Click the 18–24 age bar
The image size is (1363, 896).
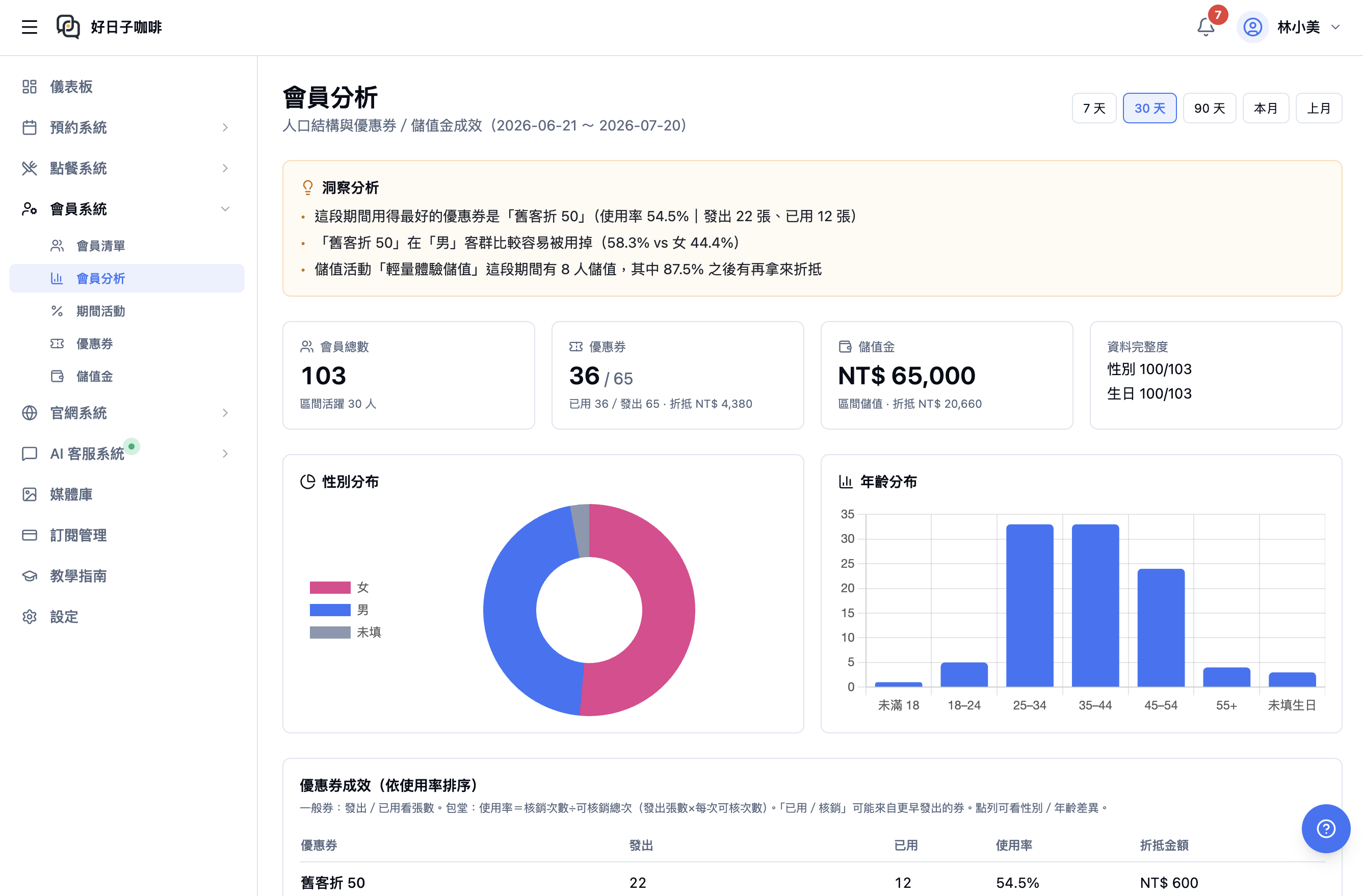(964, 674)
